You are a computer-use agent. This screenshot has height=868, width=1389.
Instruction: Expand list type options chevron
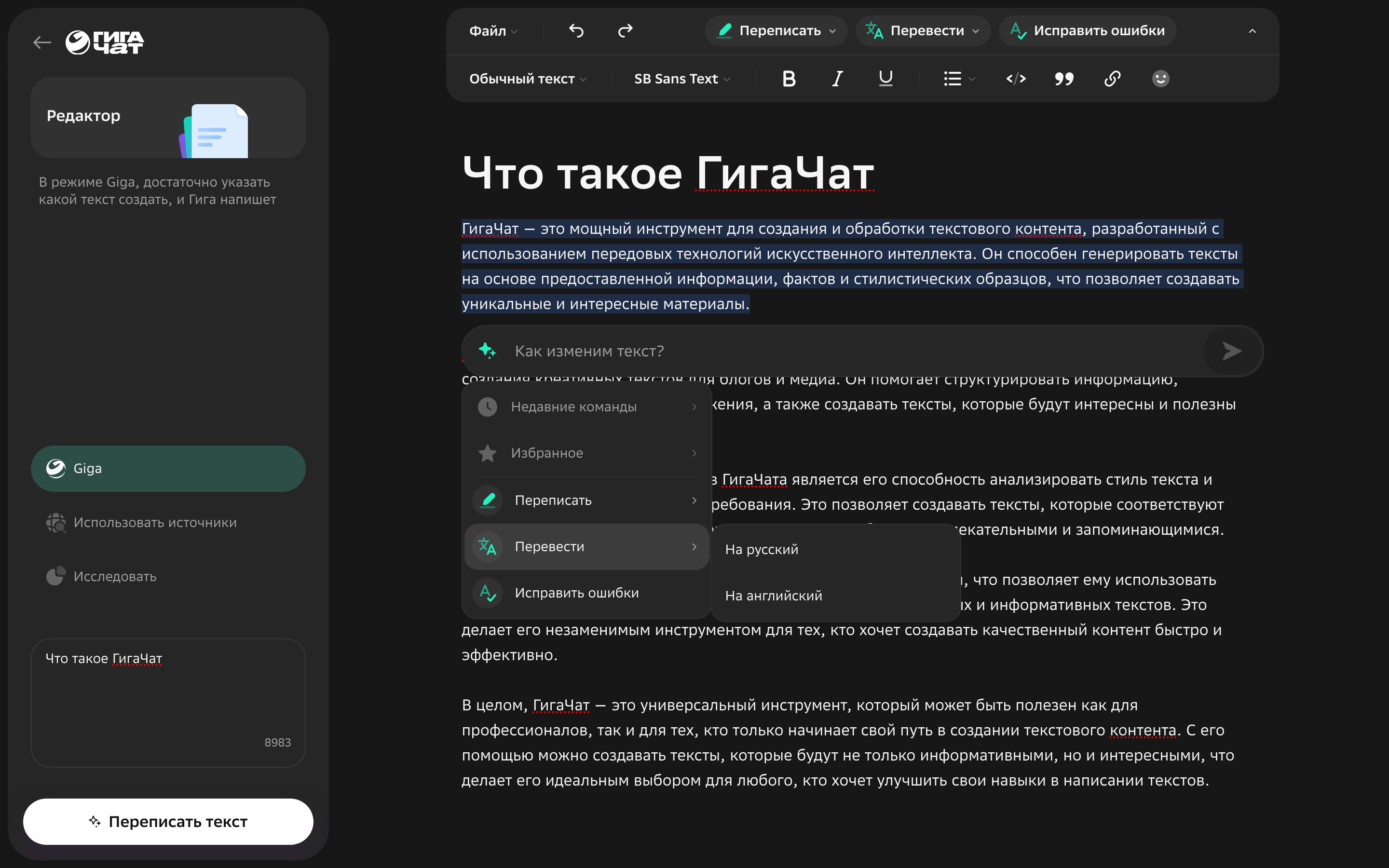pyautogui.click(x=972, y=79)
